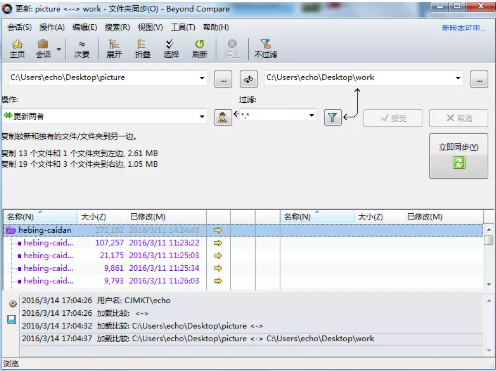Open the 操作(A) menu
Viewport: 496px width, 371px height.
pos(52,27)
